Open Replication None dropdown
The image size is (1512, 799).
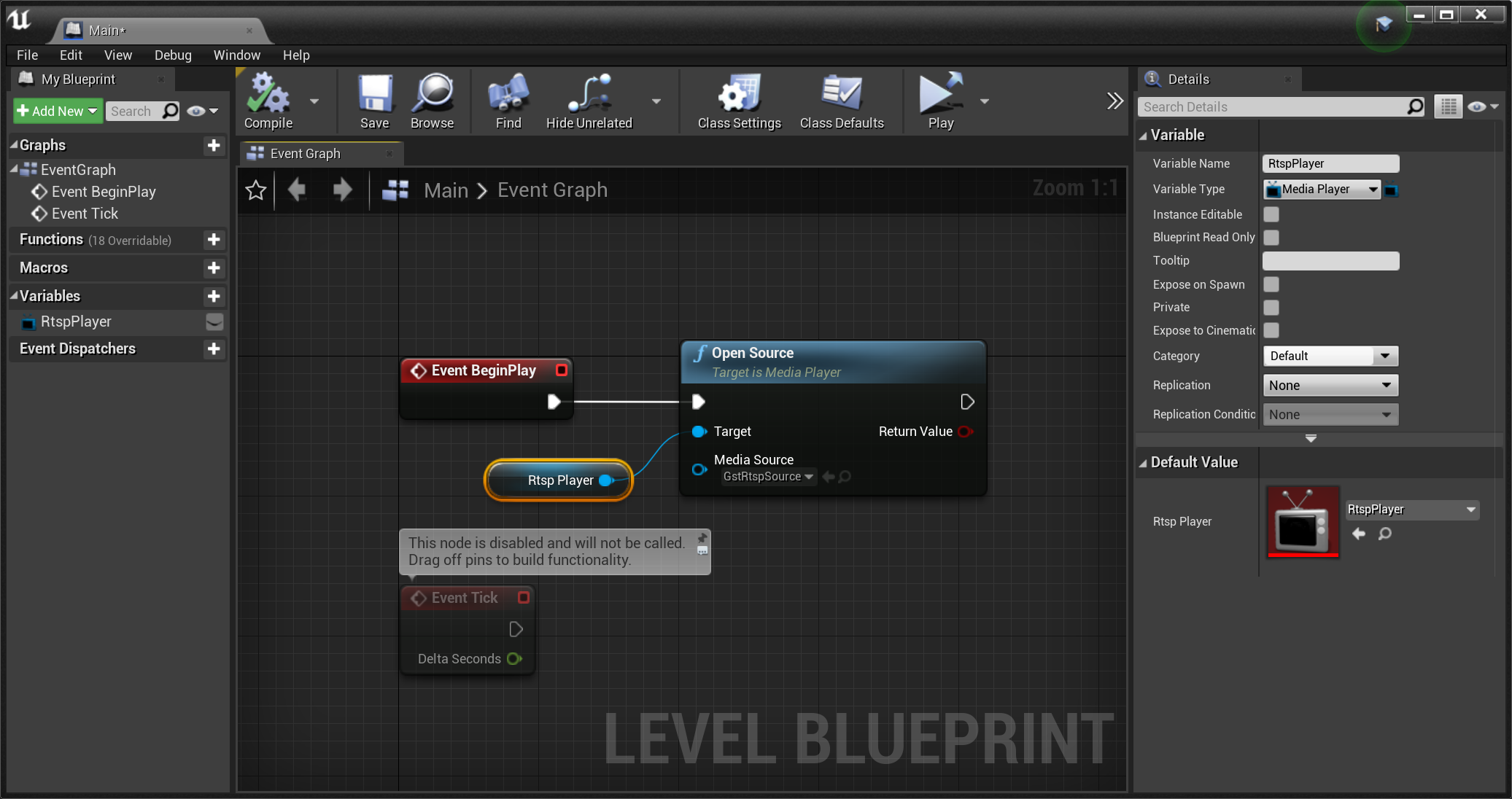[x=1330, y=385]
